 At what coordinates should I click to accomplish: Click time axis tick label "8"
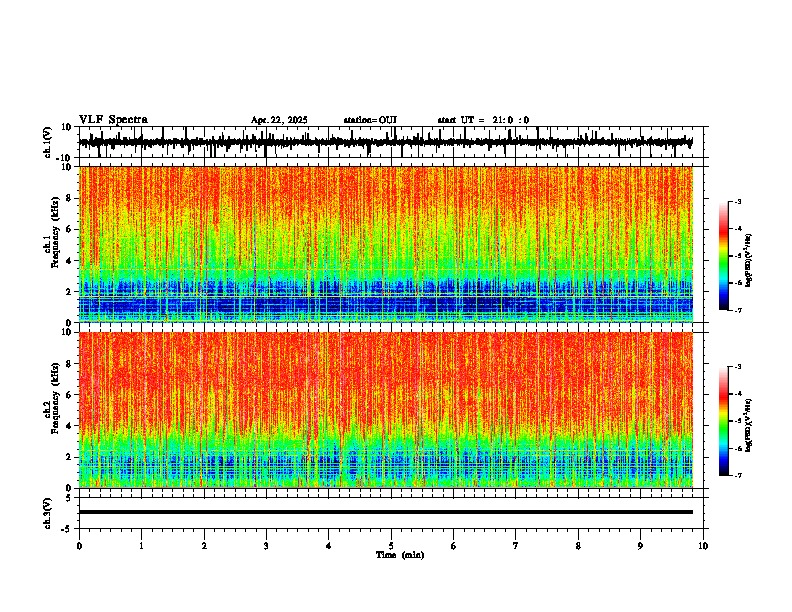click(x=578, y=546)
